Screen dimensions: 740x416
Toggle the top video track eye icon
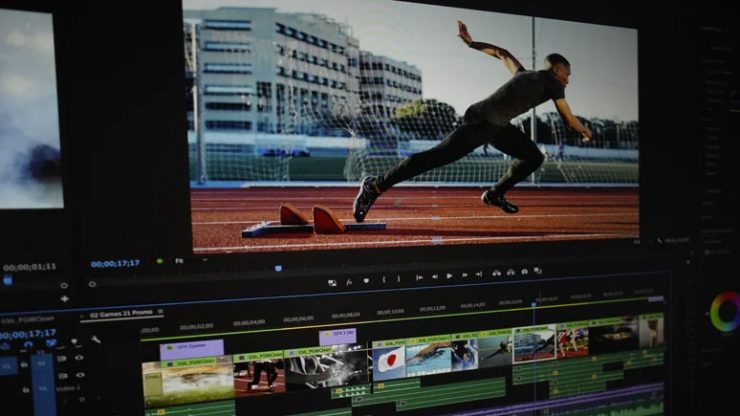[x=79, y=358]
